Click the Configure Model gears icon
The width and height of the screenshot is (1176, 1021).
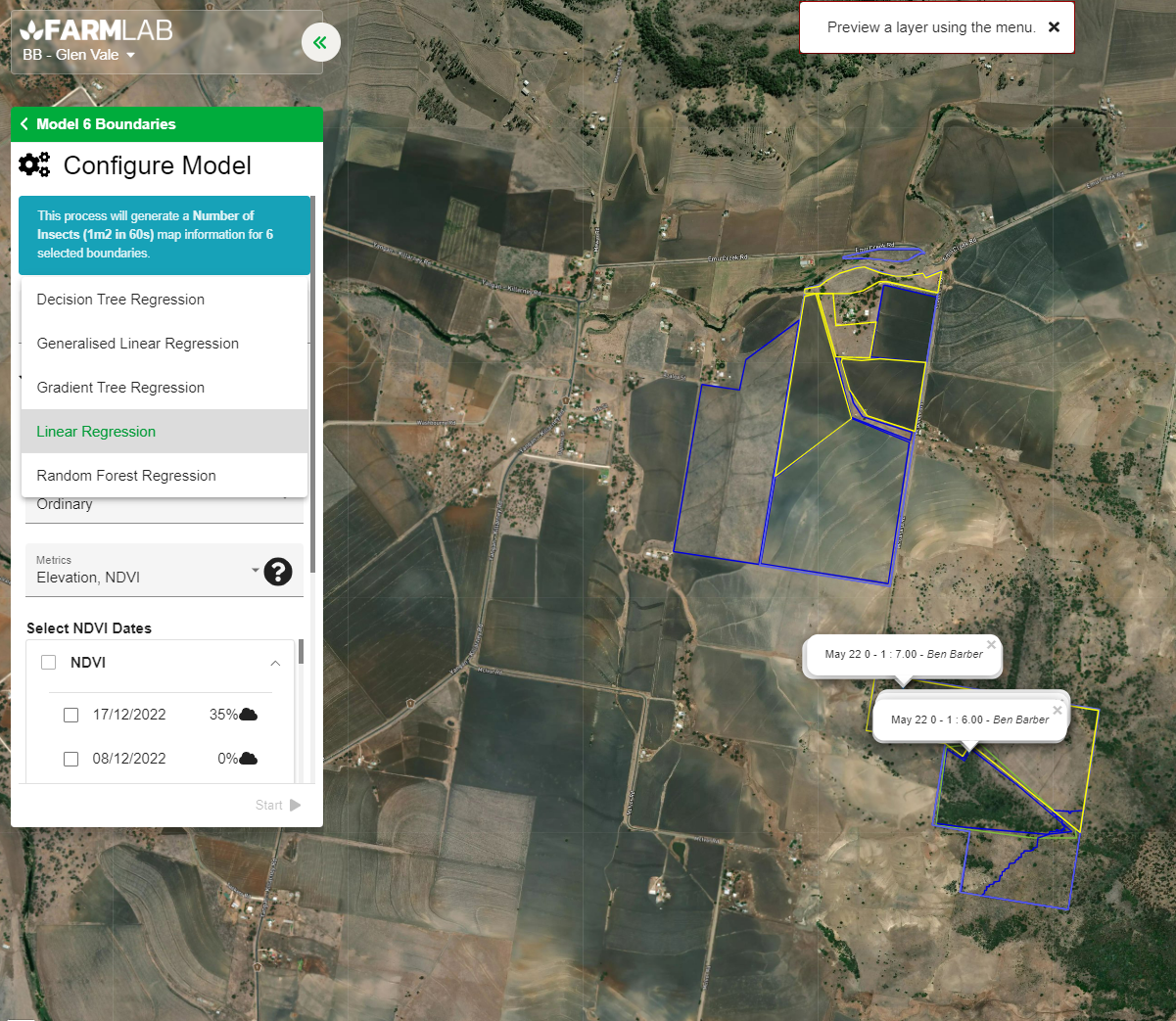(34, 165)
